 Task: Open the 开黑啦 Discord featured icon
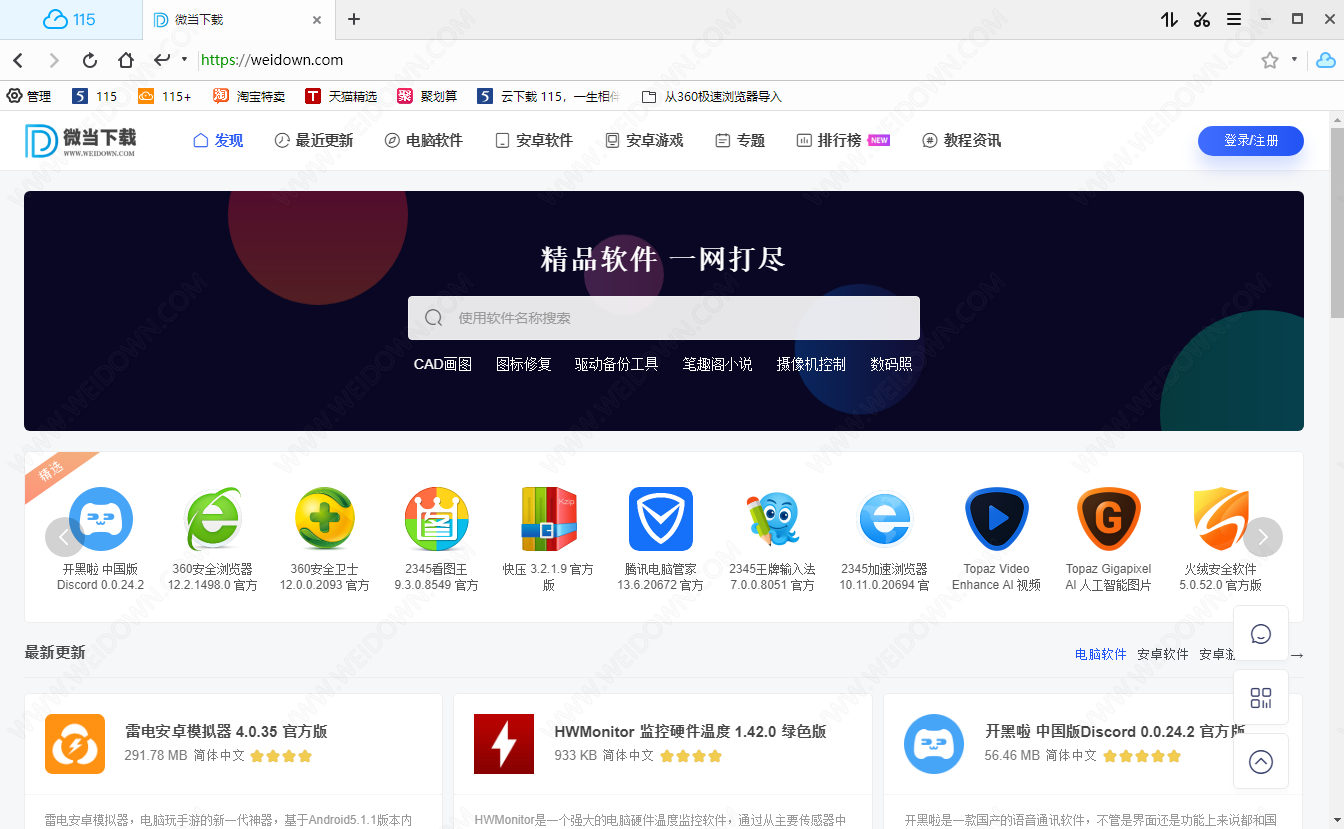click(101, 520)
